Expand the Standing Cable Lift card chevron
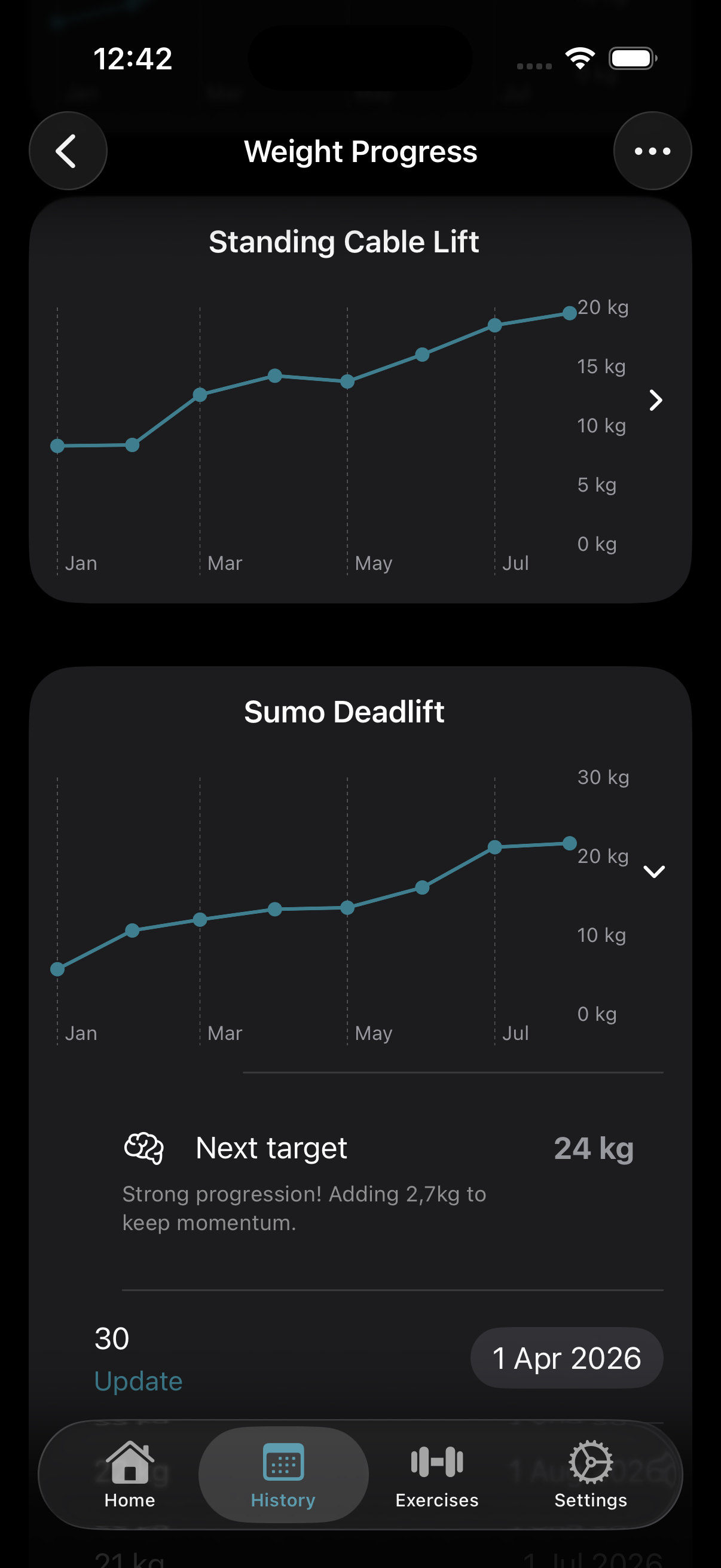 pos(655,400)
